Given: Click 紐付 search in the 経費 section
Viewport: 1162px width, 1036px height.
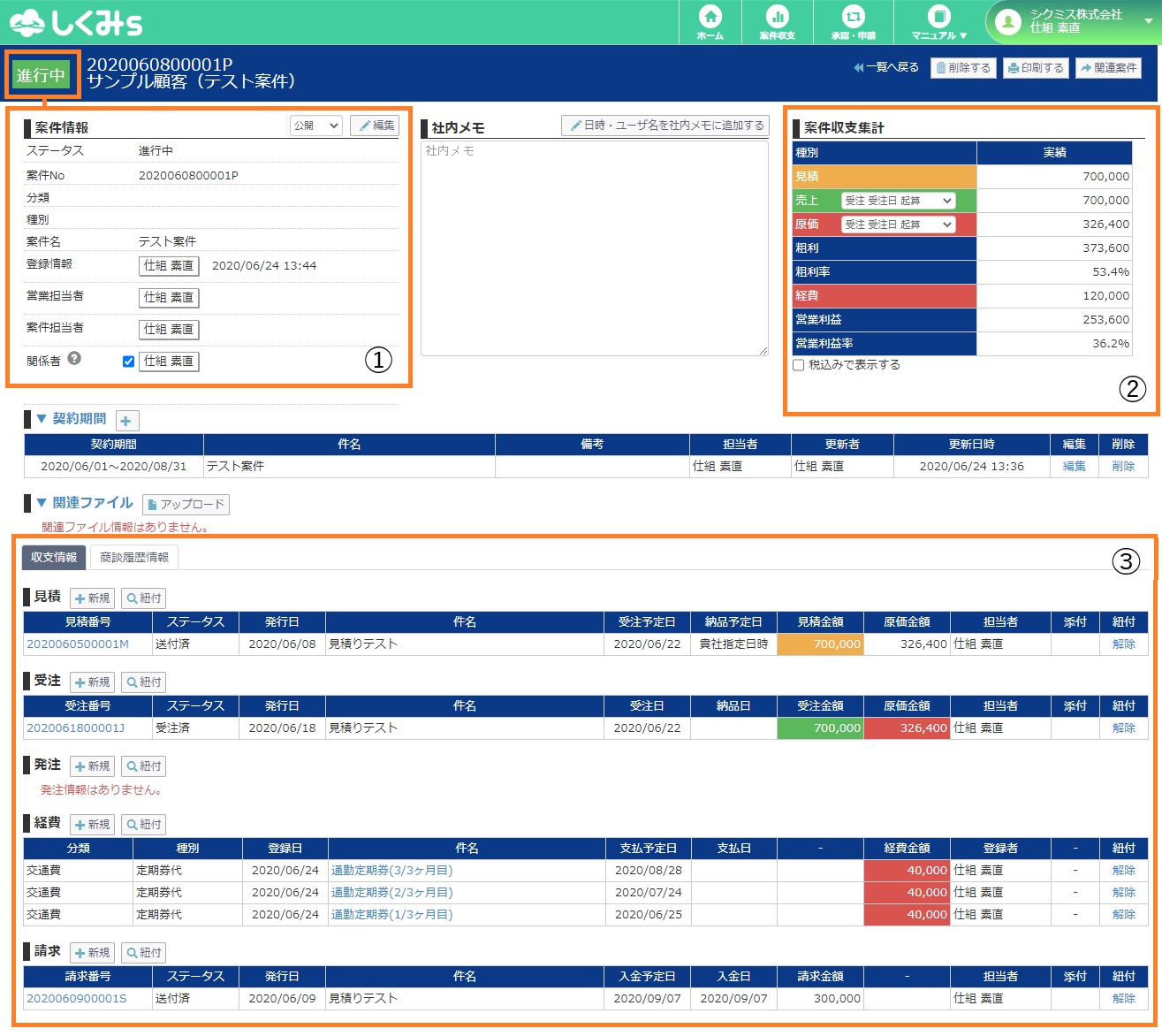Looking at the screenshot, I should [143, 825].
